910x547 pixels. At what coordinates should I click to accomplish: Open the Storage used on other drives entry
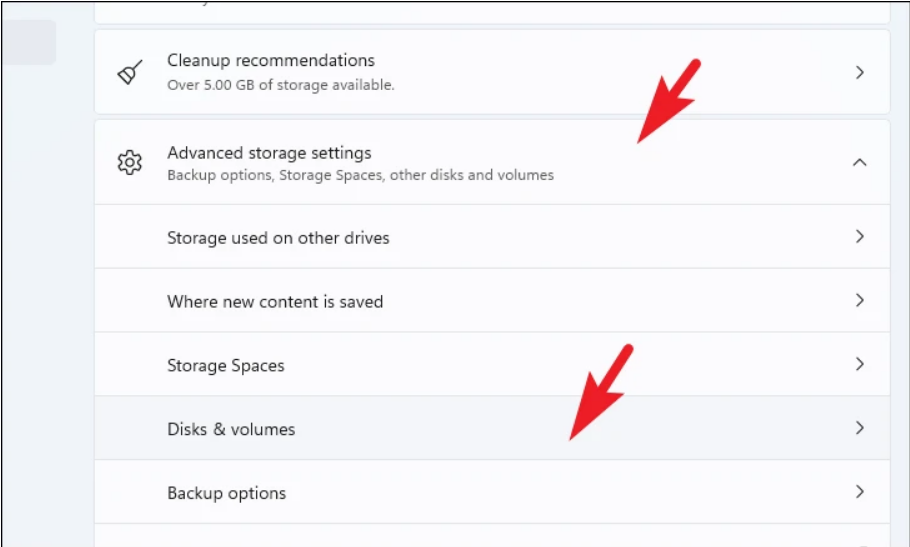click(278, 238)
